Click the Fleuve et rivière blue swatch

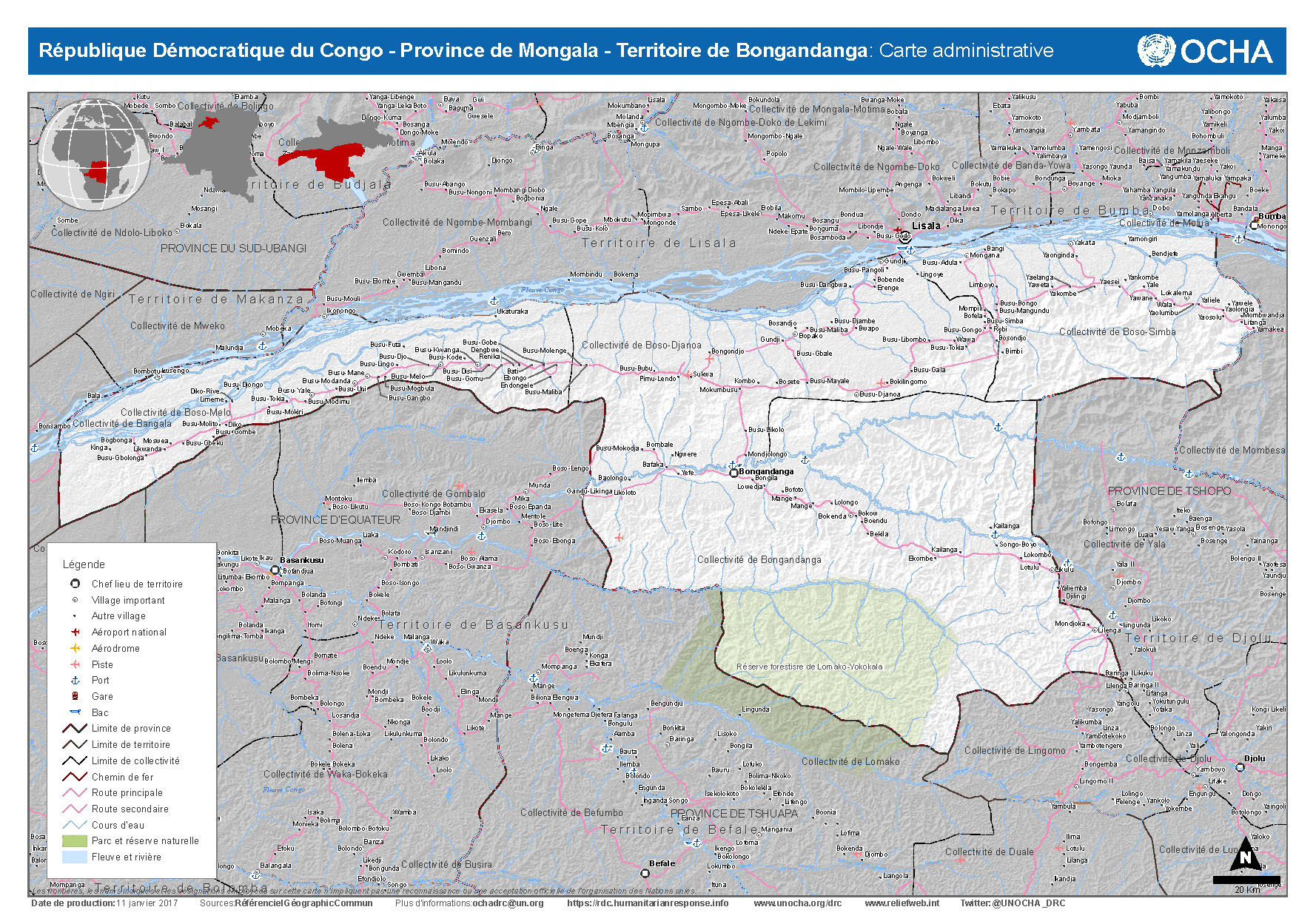tap(75, 857)
